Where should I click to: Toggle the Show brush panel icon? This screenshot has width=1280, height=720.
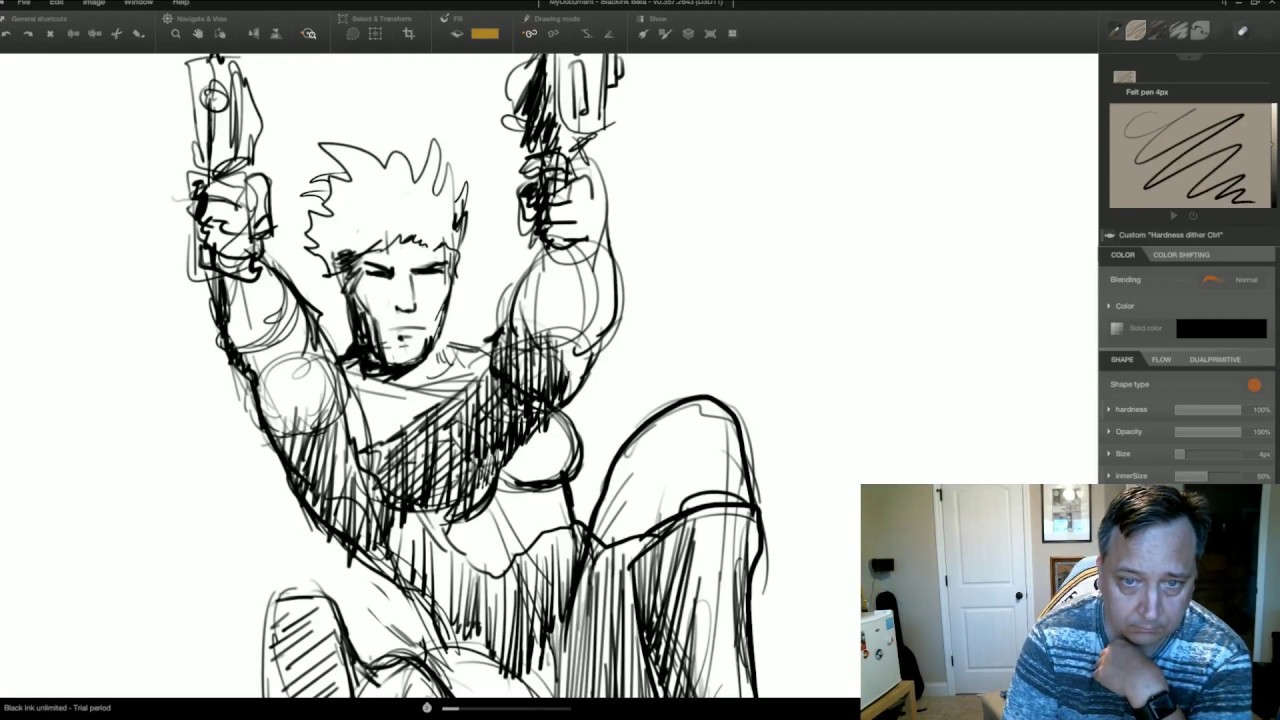(643, 34)
